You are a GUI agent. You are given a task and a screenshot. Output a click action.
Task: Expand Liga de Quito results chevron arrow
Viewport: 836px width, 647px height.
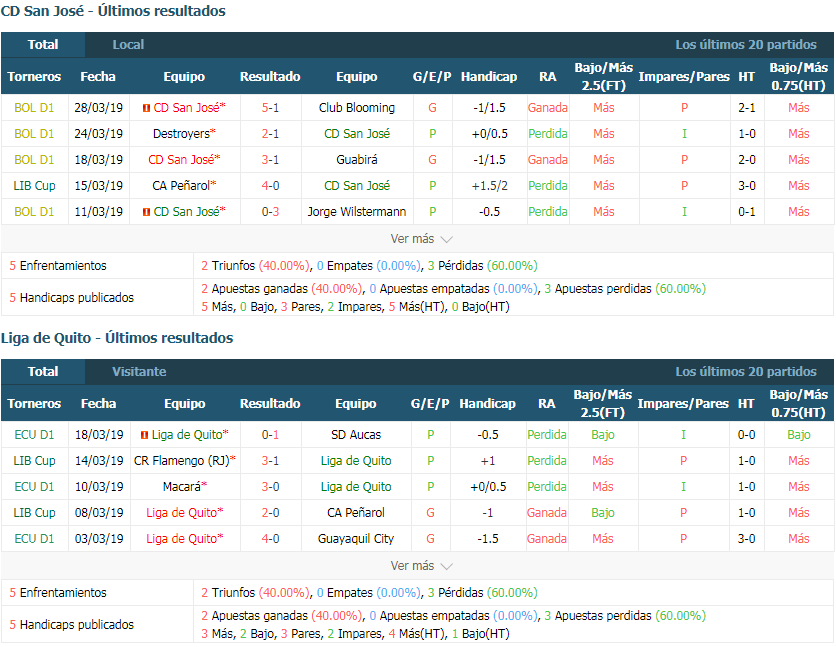pos(447,567)
